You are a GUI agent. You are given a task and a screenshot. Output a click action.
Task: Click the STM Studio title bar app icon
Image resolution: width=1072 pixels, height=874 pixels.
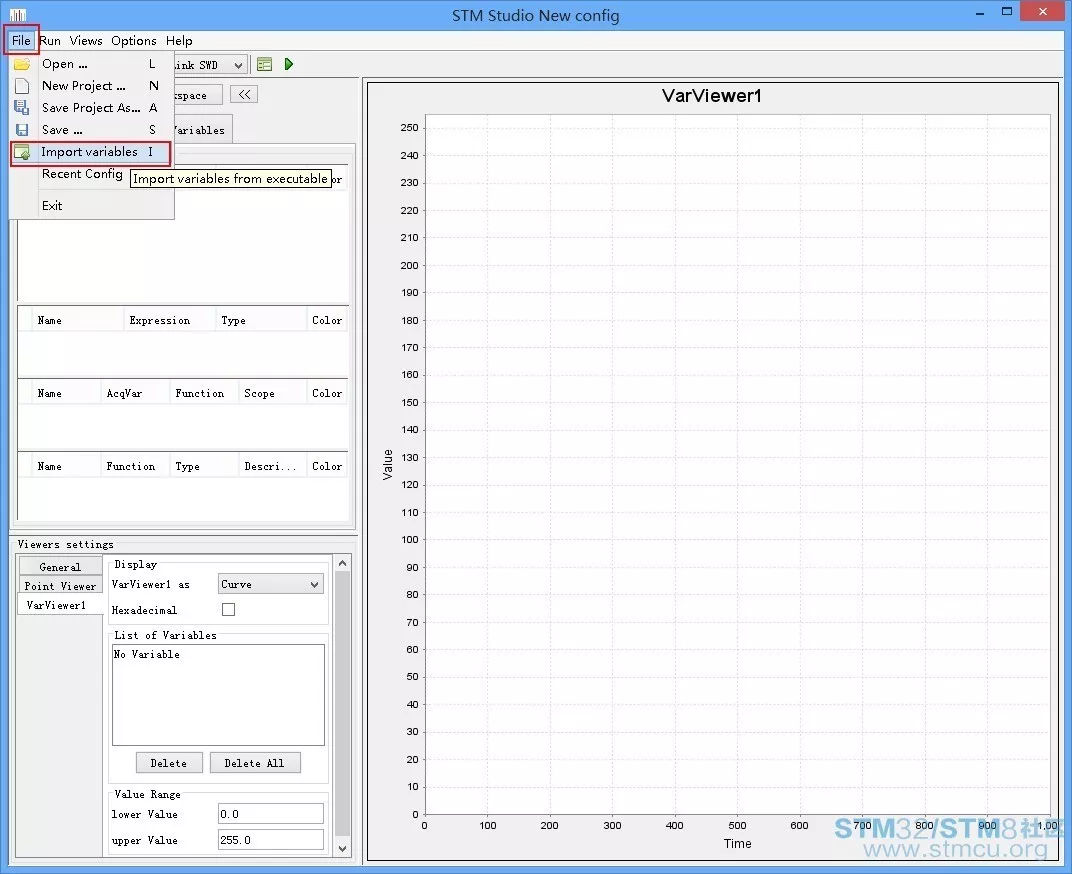click(18, 14)
